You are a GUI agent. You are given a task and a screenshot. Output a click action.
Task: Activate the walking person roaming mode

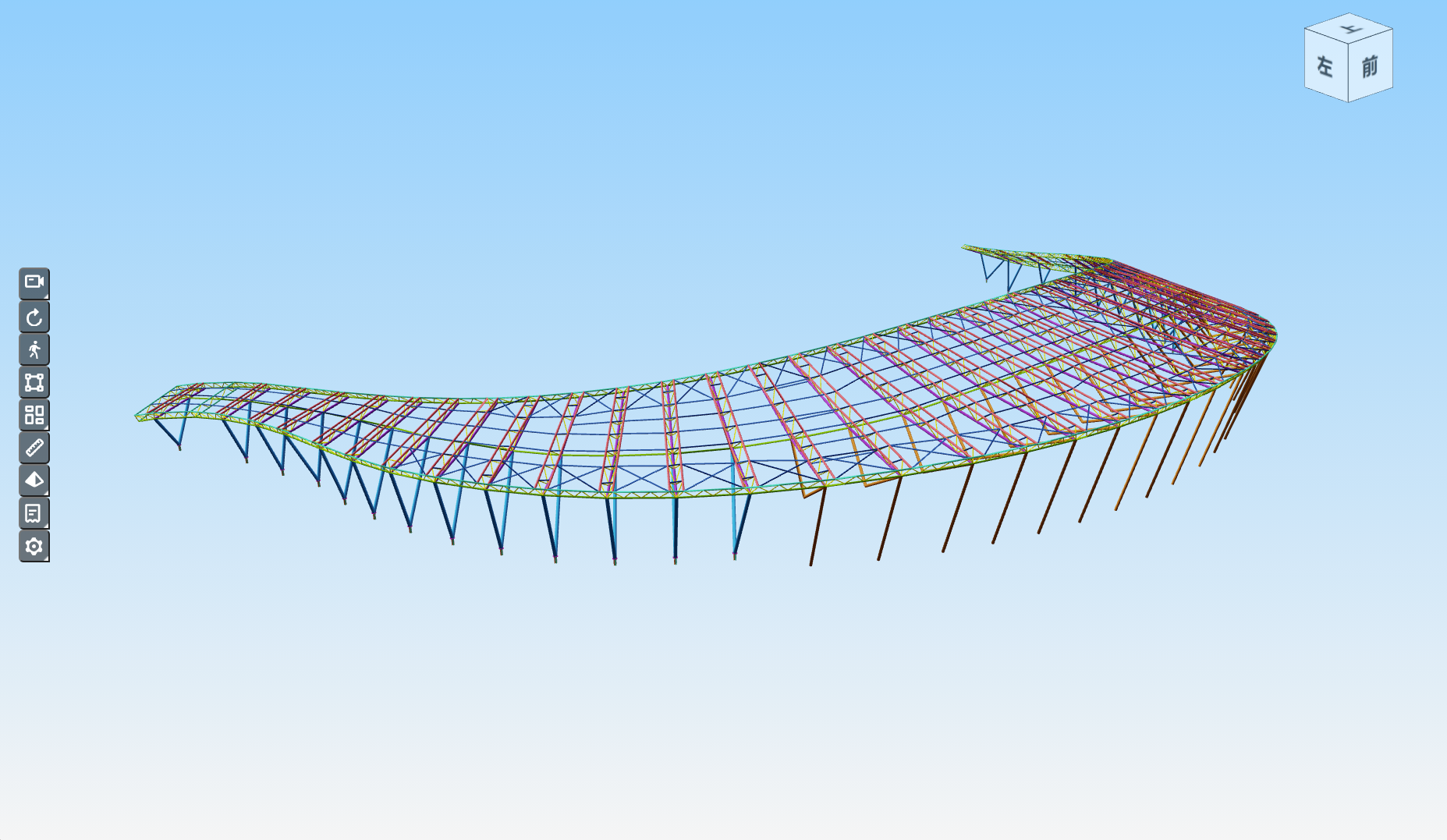point(34,349)
